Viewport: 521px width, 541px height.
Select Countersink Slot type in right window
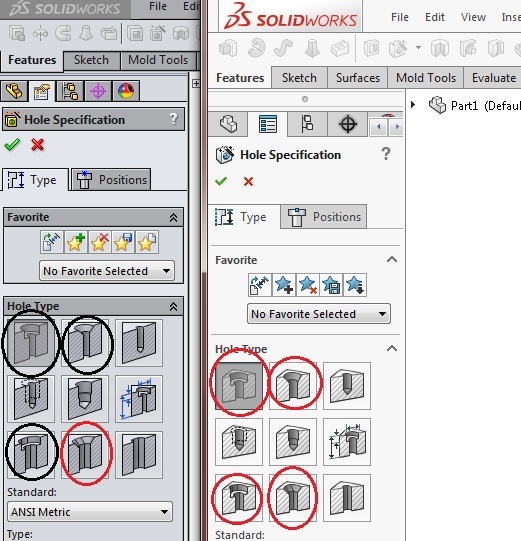click(x=293, y=498)
